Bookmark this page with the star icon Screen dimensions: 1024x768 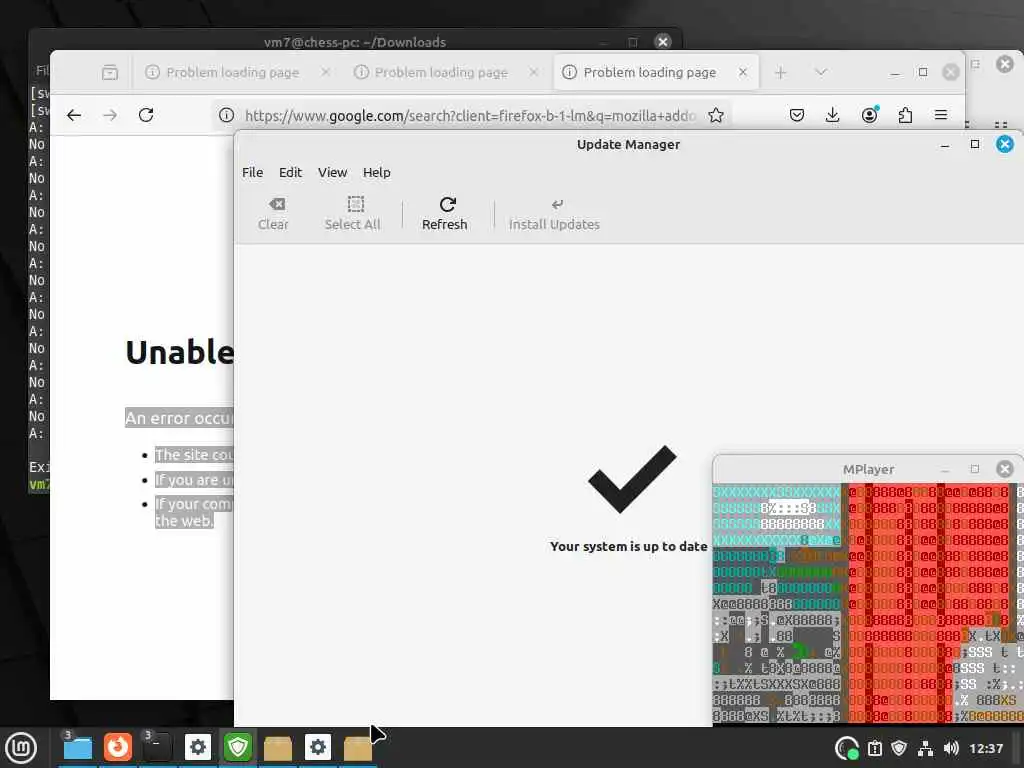[x=716, y=116]
